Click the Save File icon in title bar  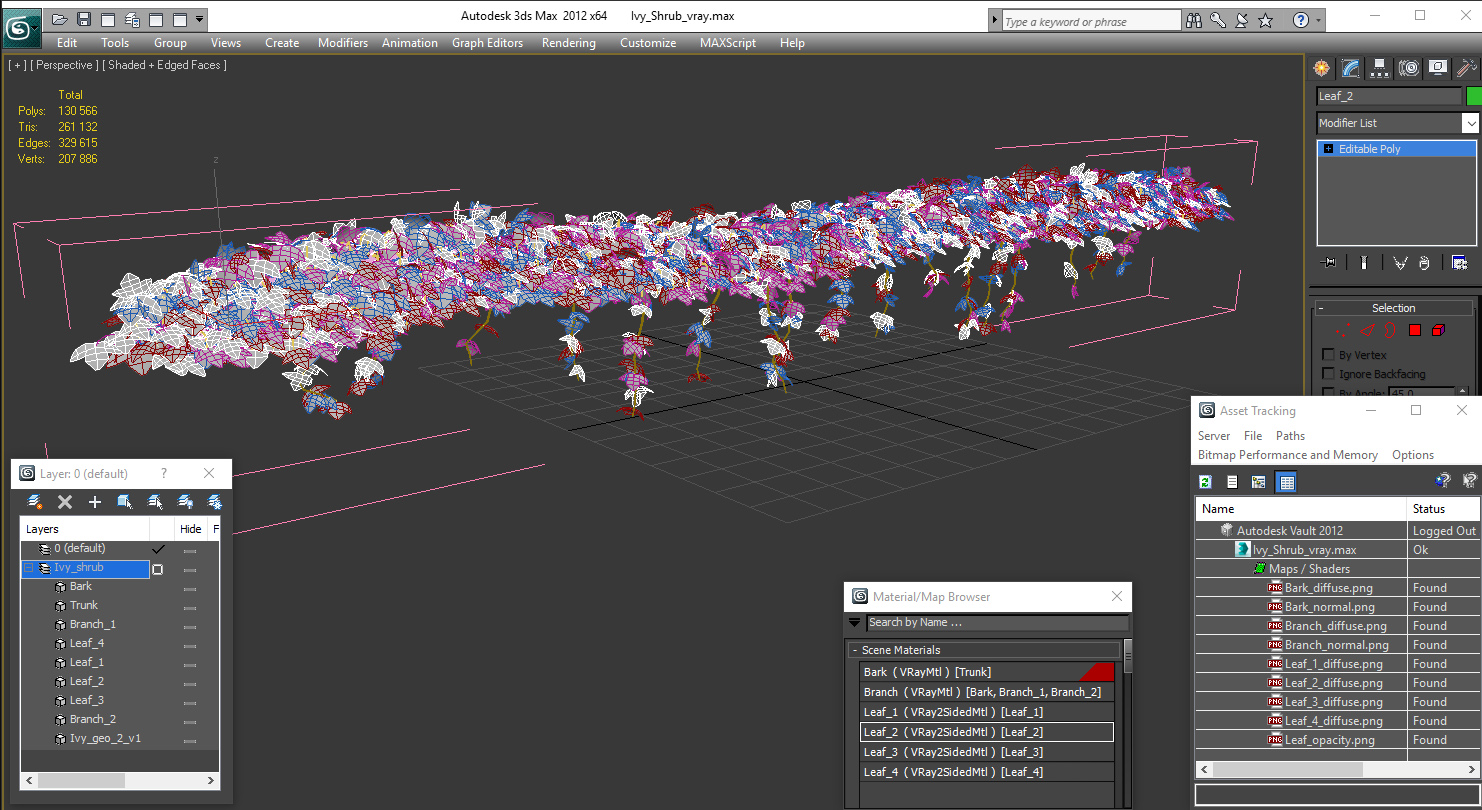tap(84, 19)
